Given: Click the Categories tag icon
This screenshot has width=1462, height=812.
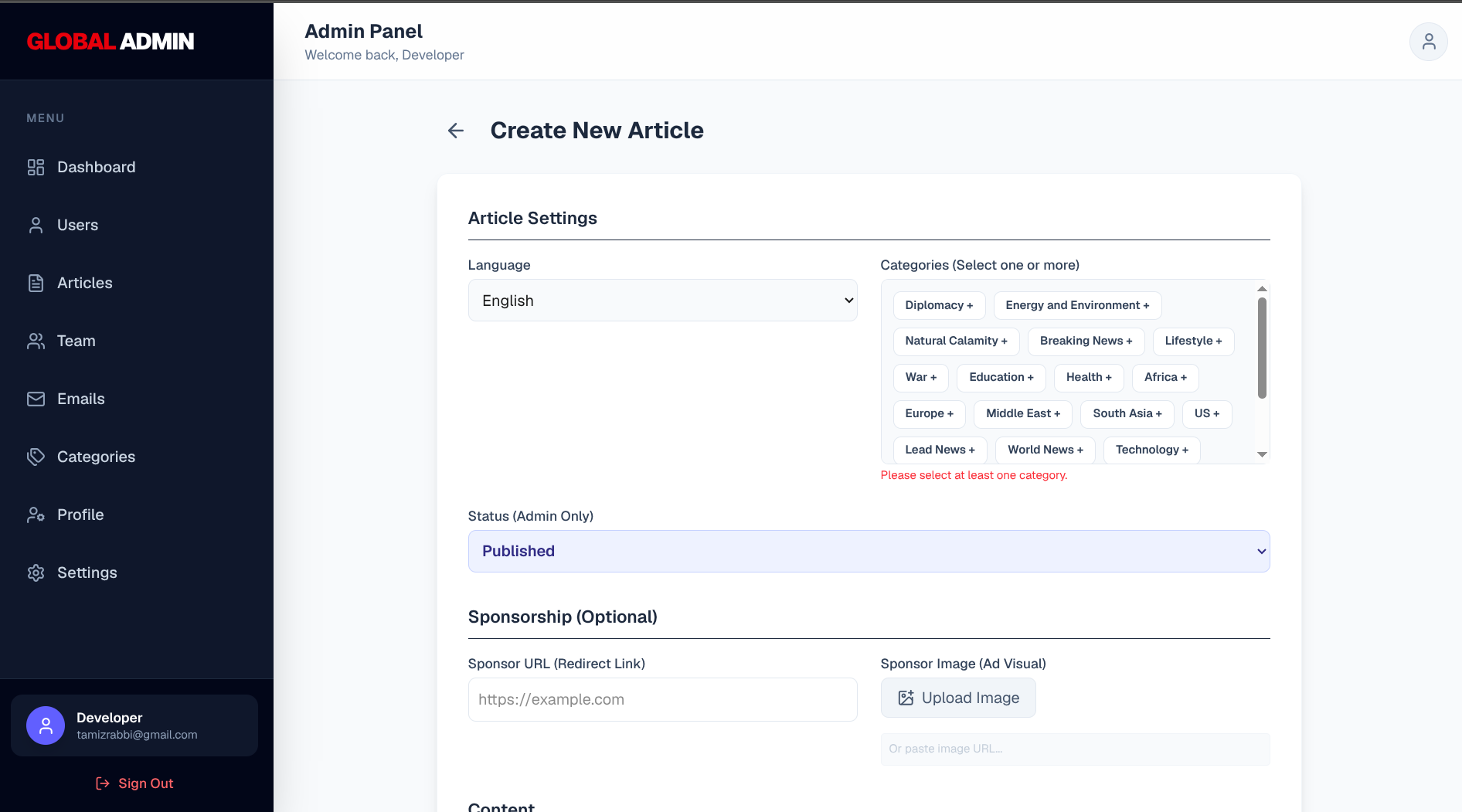Looking at the screenshot, I should pyautogui.click(x=36, y=457).
